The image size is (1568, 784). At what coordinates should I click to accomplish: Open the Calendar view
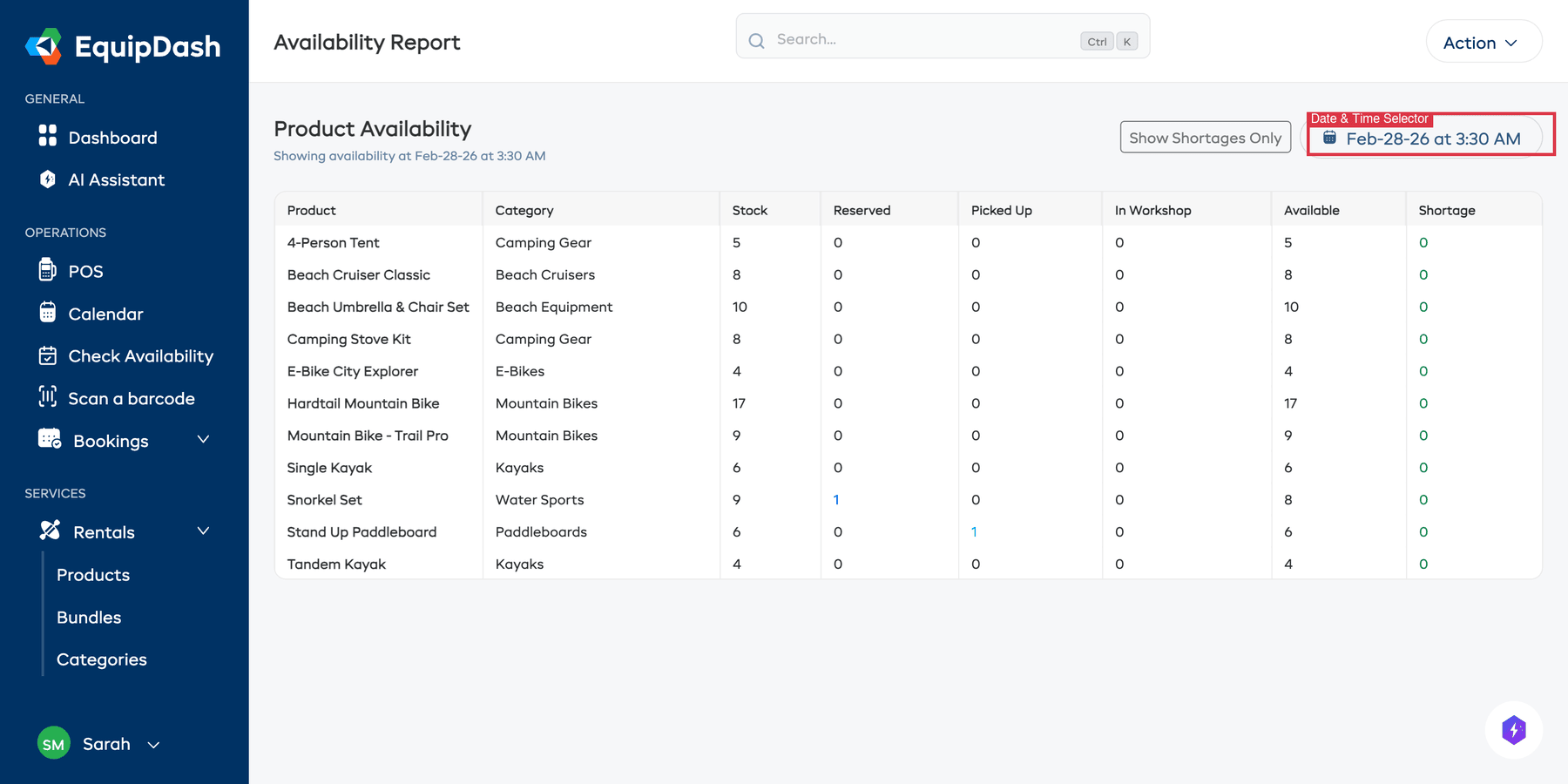105,314
